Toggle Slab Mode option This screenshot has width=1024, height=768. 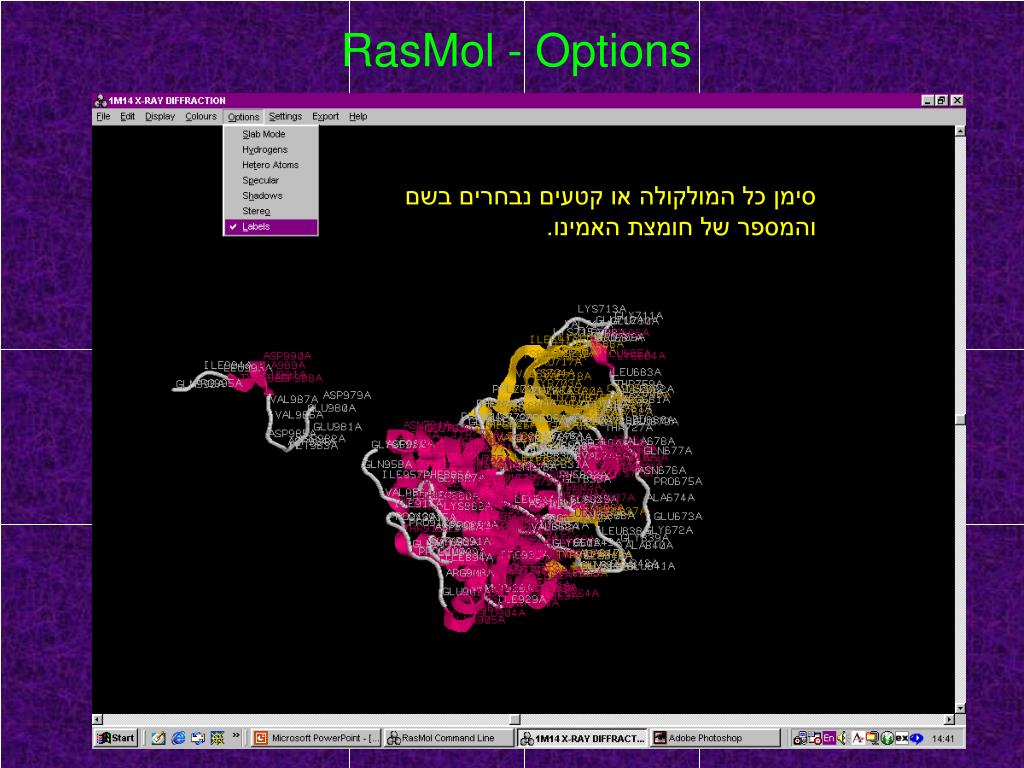(271, 134)
